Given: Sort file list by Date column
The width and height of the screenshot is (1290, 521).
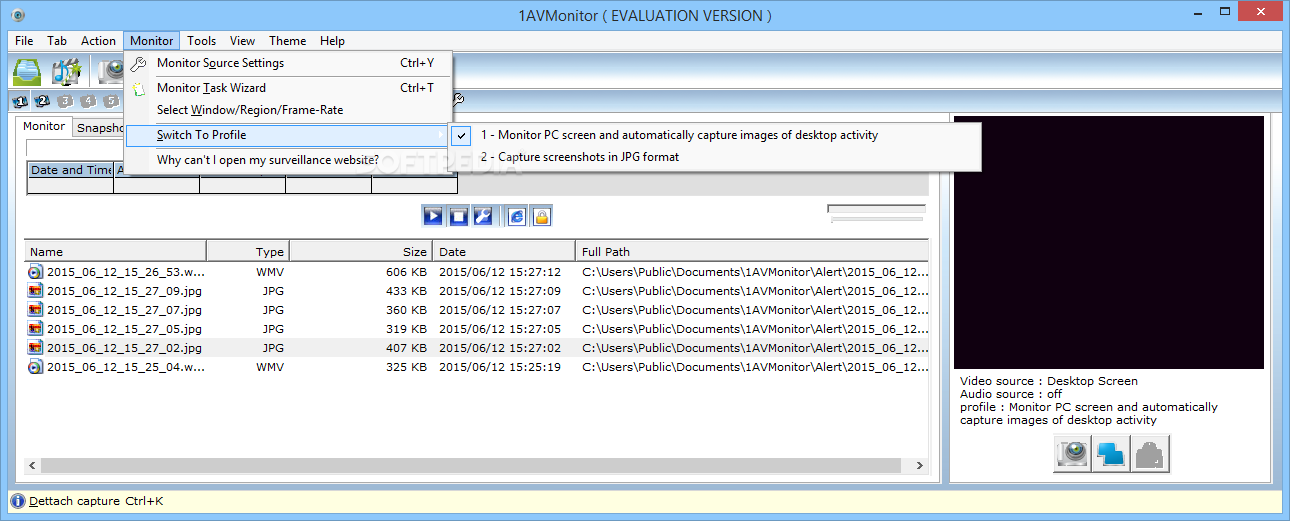Looking at the screenshot, I should coord(504,252).
